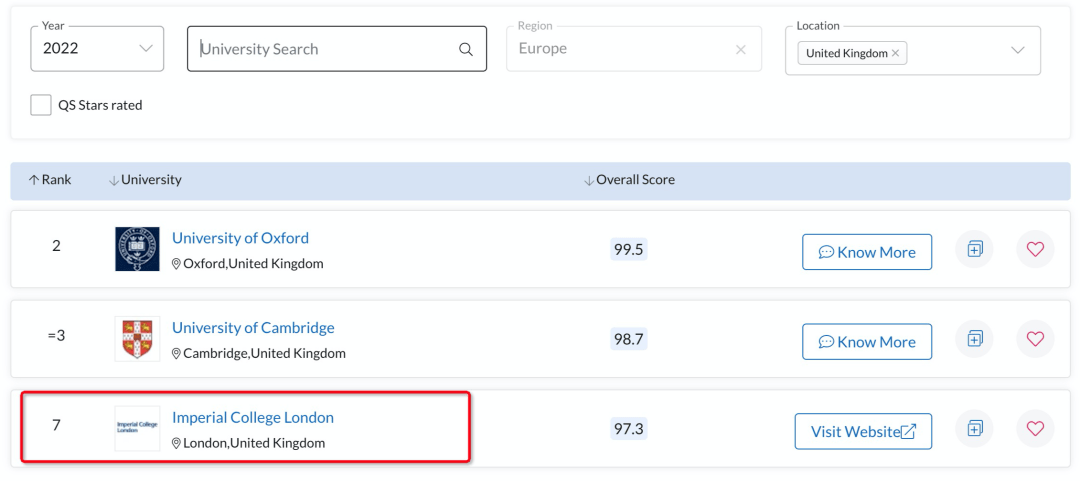The height and width of the screenshot is (481, 1080).
Task: Favorite Imperial College London with heart icon
Action: (x=1035, y=429)
